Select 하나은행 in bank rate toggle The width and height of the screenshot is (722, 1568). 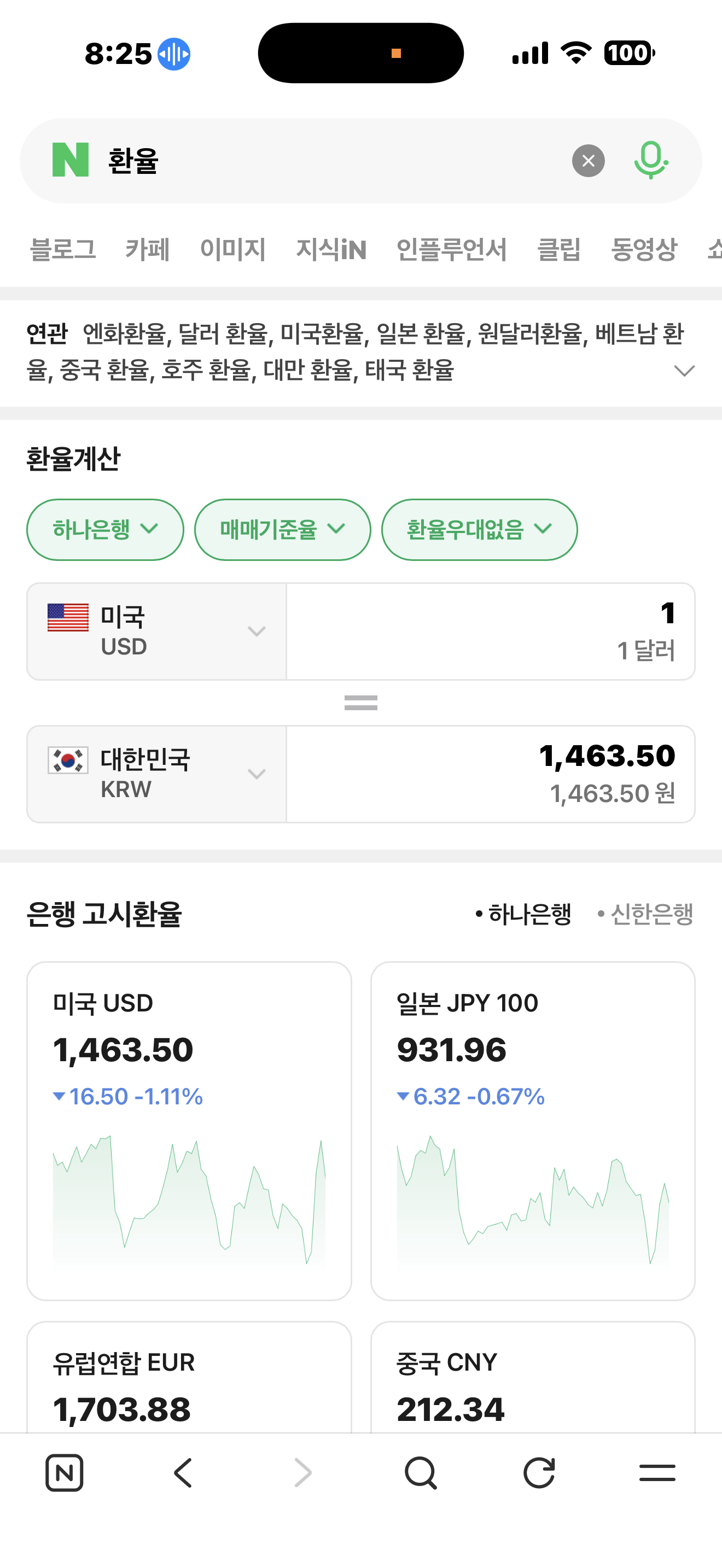click(523, 914)
